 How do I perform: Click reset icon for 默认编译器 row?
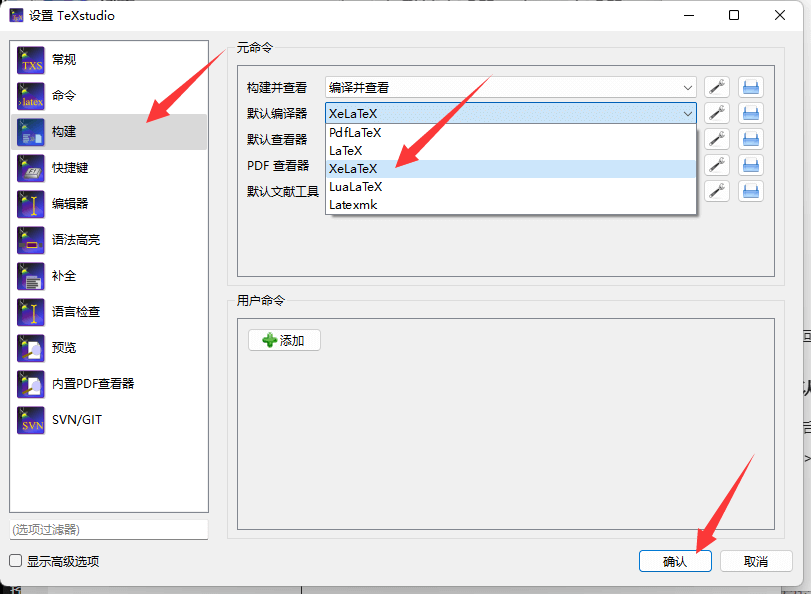coord(750,113)
